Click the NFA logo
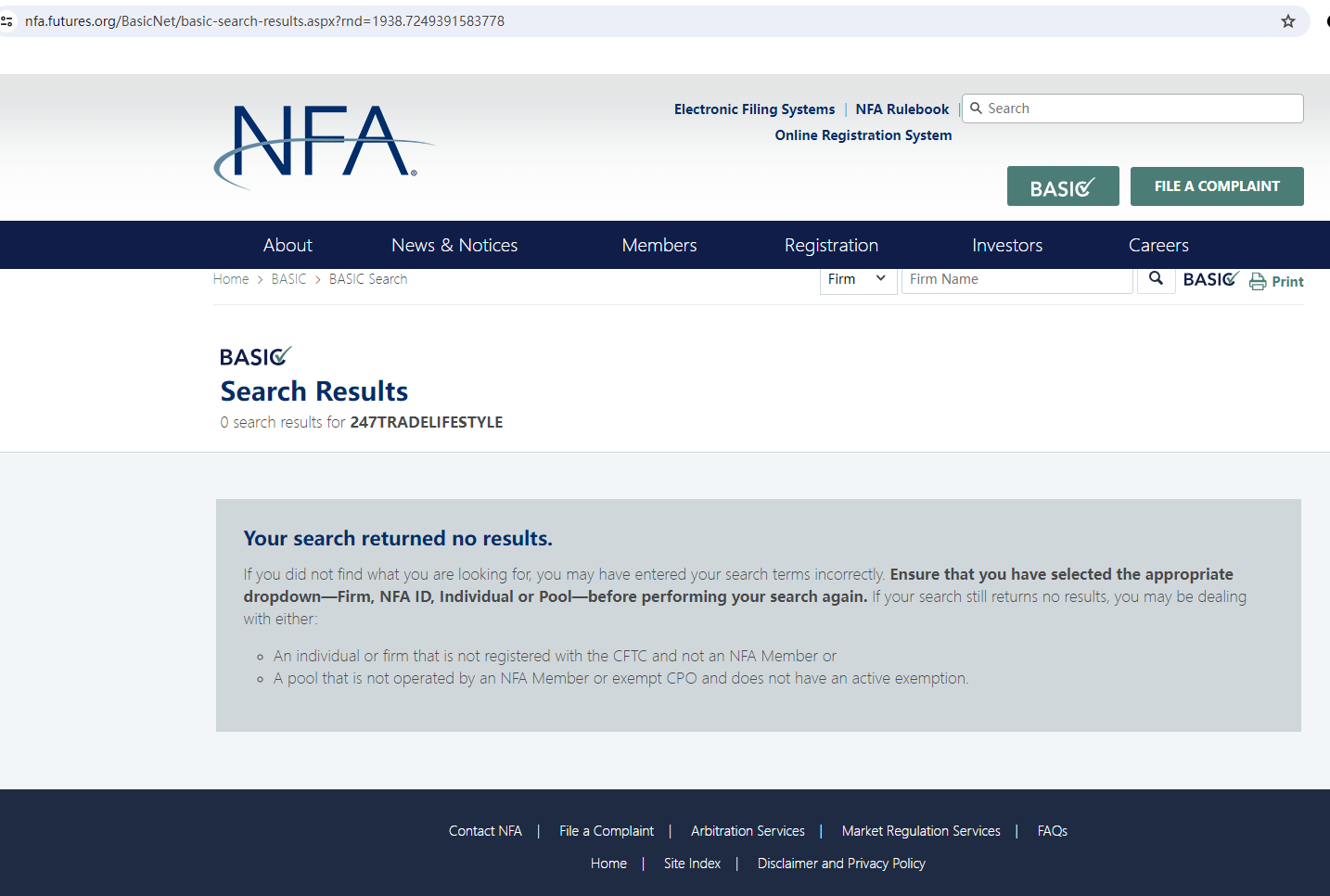This screenshot has height=896, width=1330. (x=322, y=144)
